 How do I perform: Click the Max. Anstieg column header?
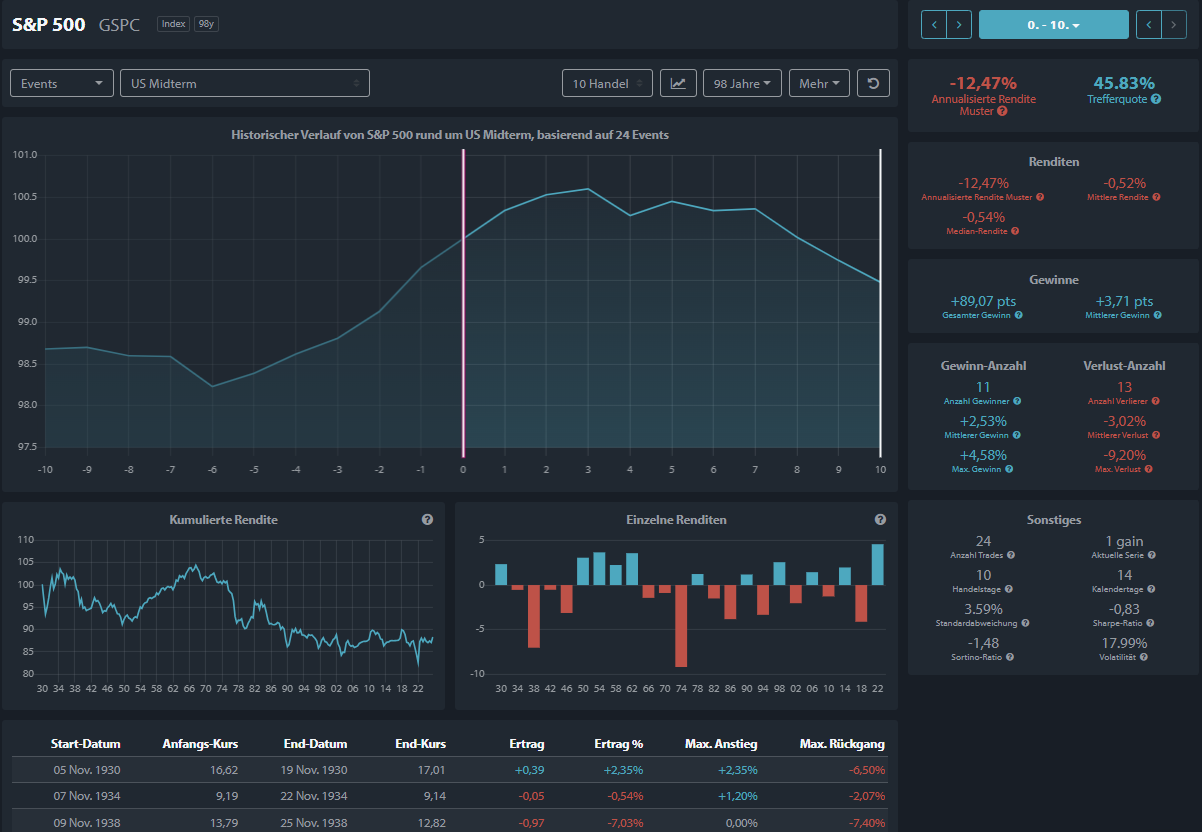pyautogui.click(x=723, y=744)
